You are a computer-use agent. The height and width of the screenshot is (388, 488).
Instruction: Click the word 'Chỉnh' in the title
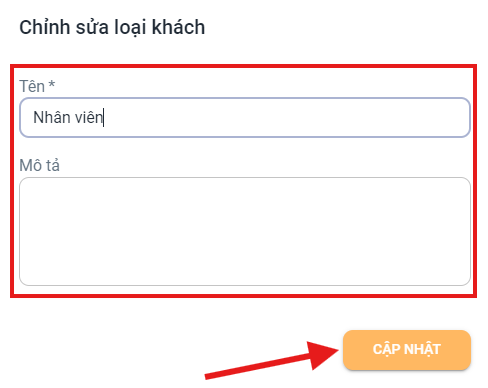(45, 27)
